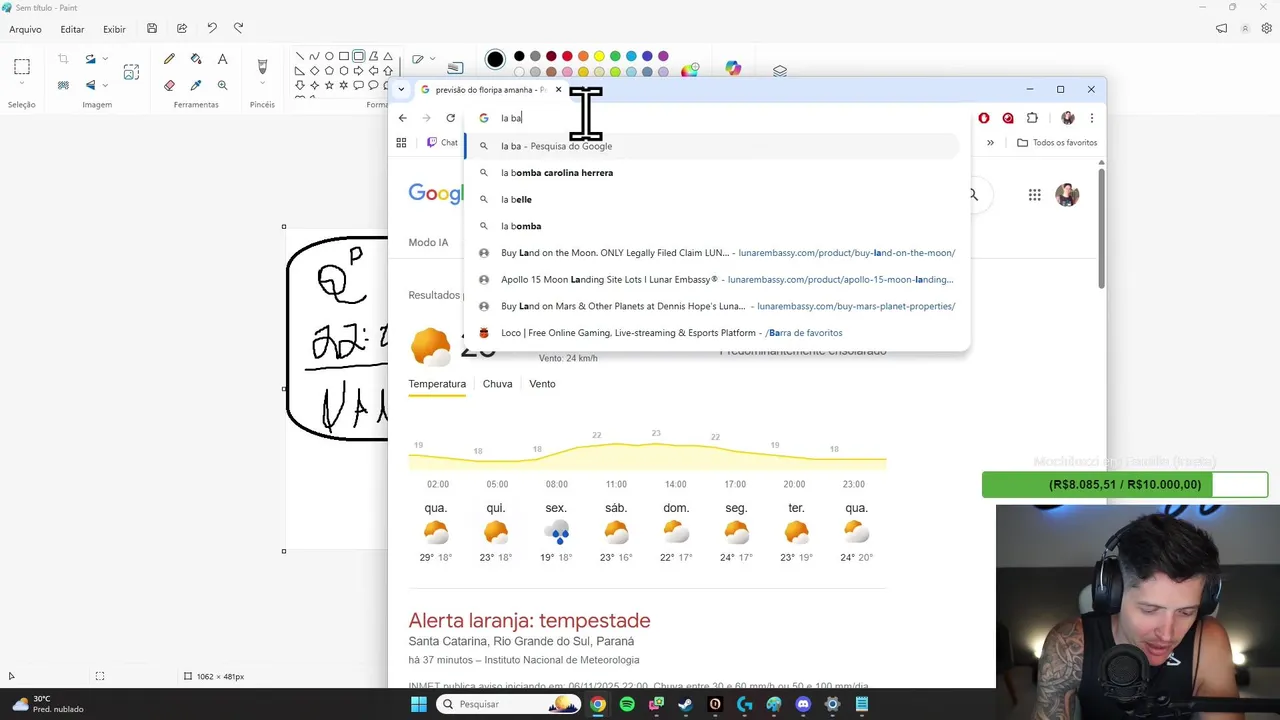
Task: Select the Eraser tool in Paint
Action: tap(169, 85)
